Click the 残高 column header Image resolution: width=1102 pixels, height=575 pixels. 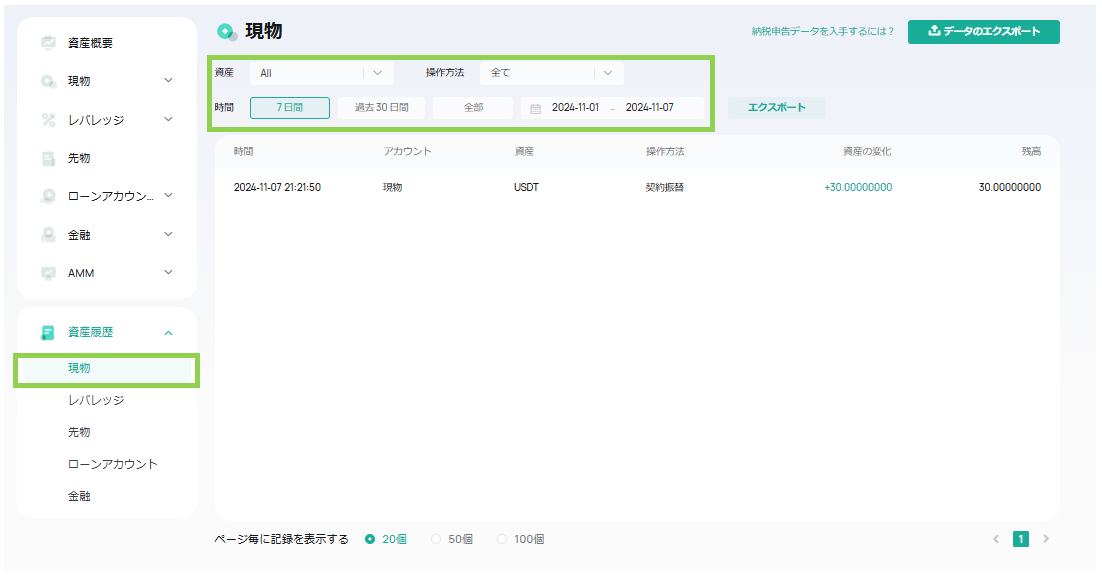coord(1031,152)
